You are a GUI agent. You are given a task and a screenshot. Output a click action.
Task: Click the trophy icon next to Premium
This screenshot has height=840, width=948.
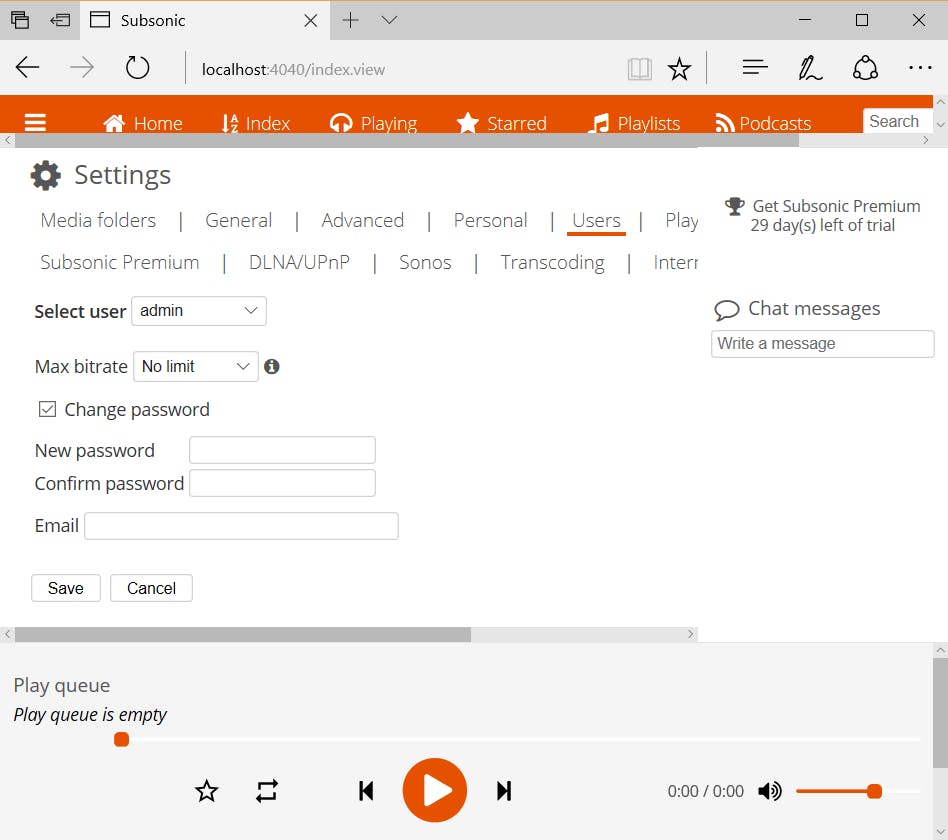[x=735, y=206]
